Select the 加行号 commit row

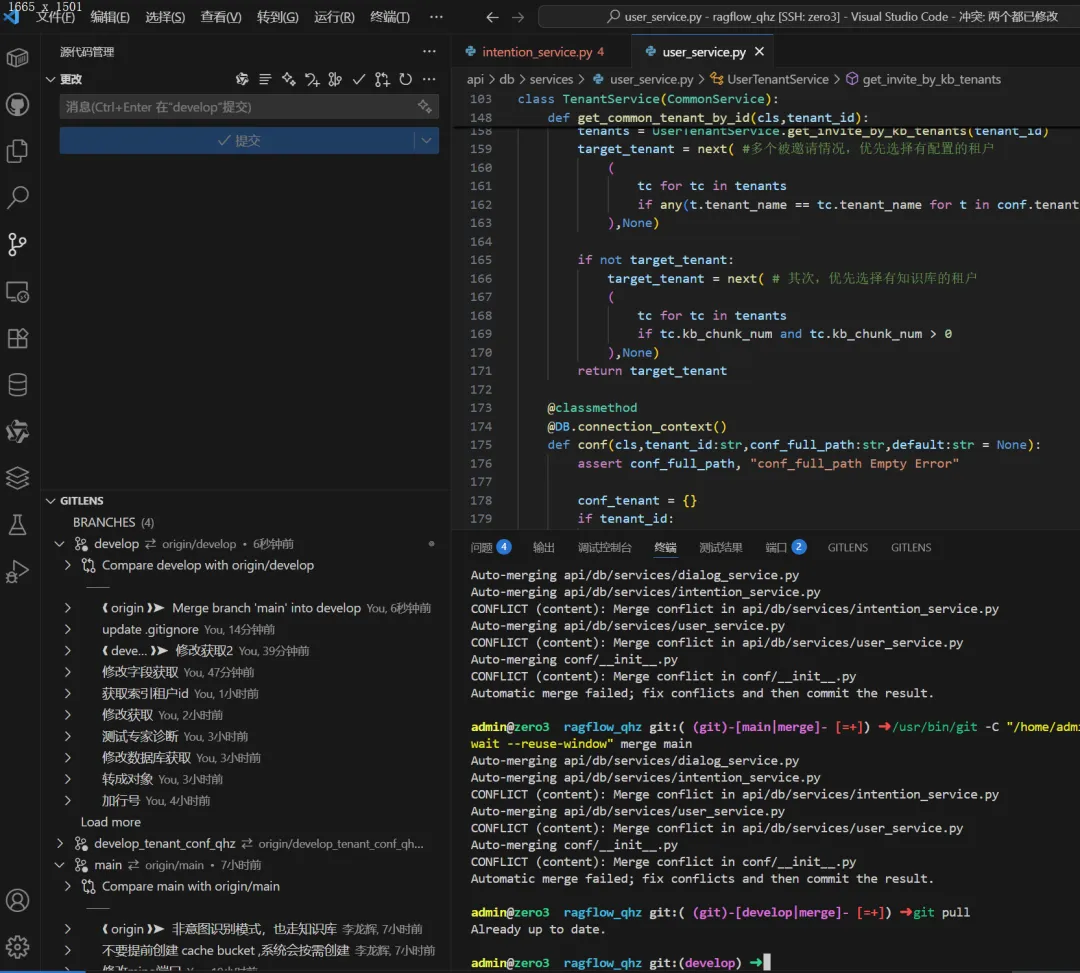tap(245, 801)
